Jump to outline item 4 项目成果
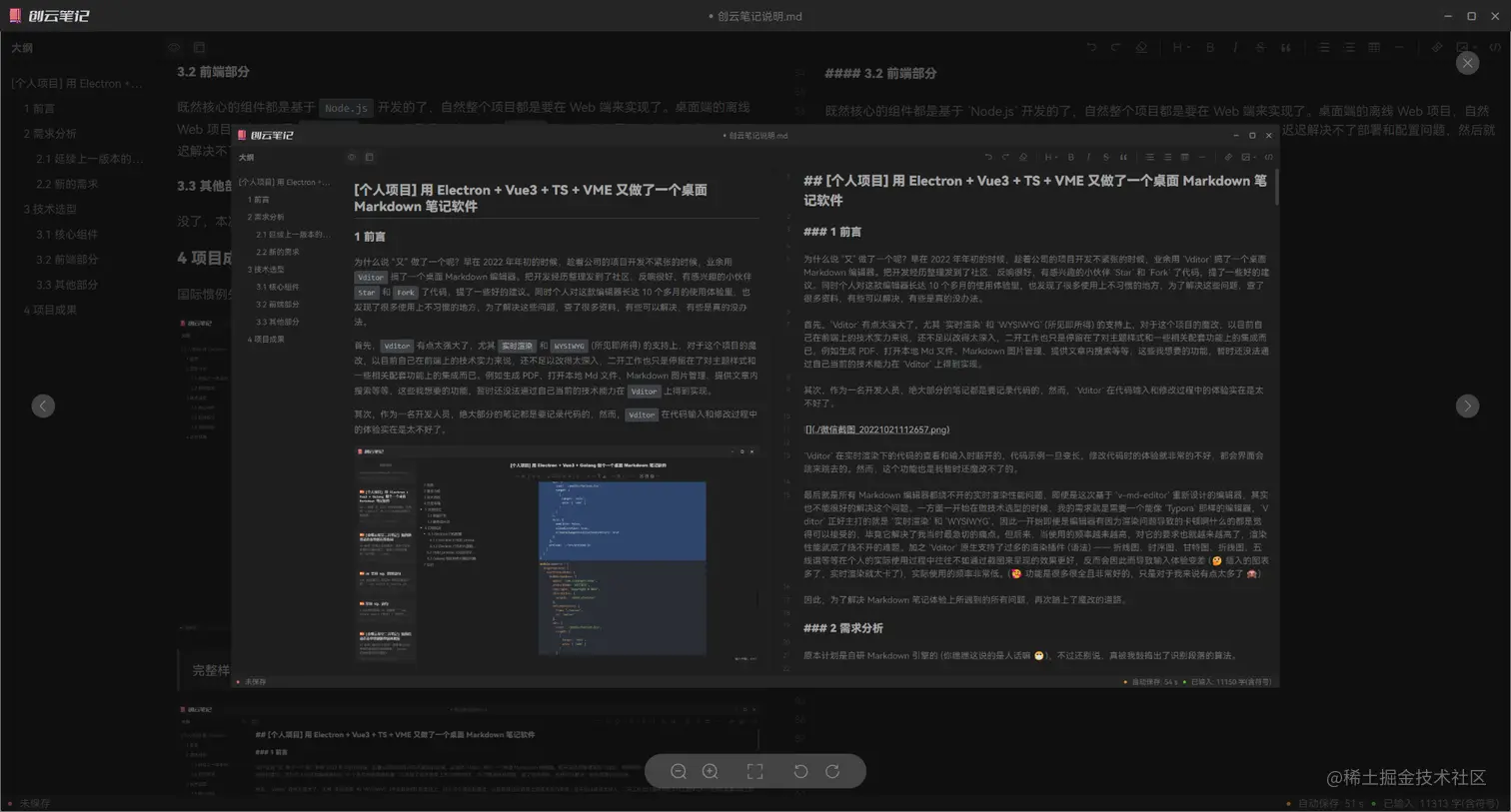1511x812 pixels. coord(50,310)
